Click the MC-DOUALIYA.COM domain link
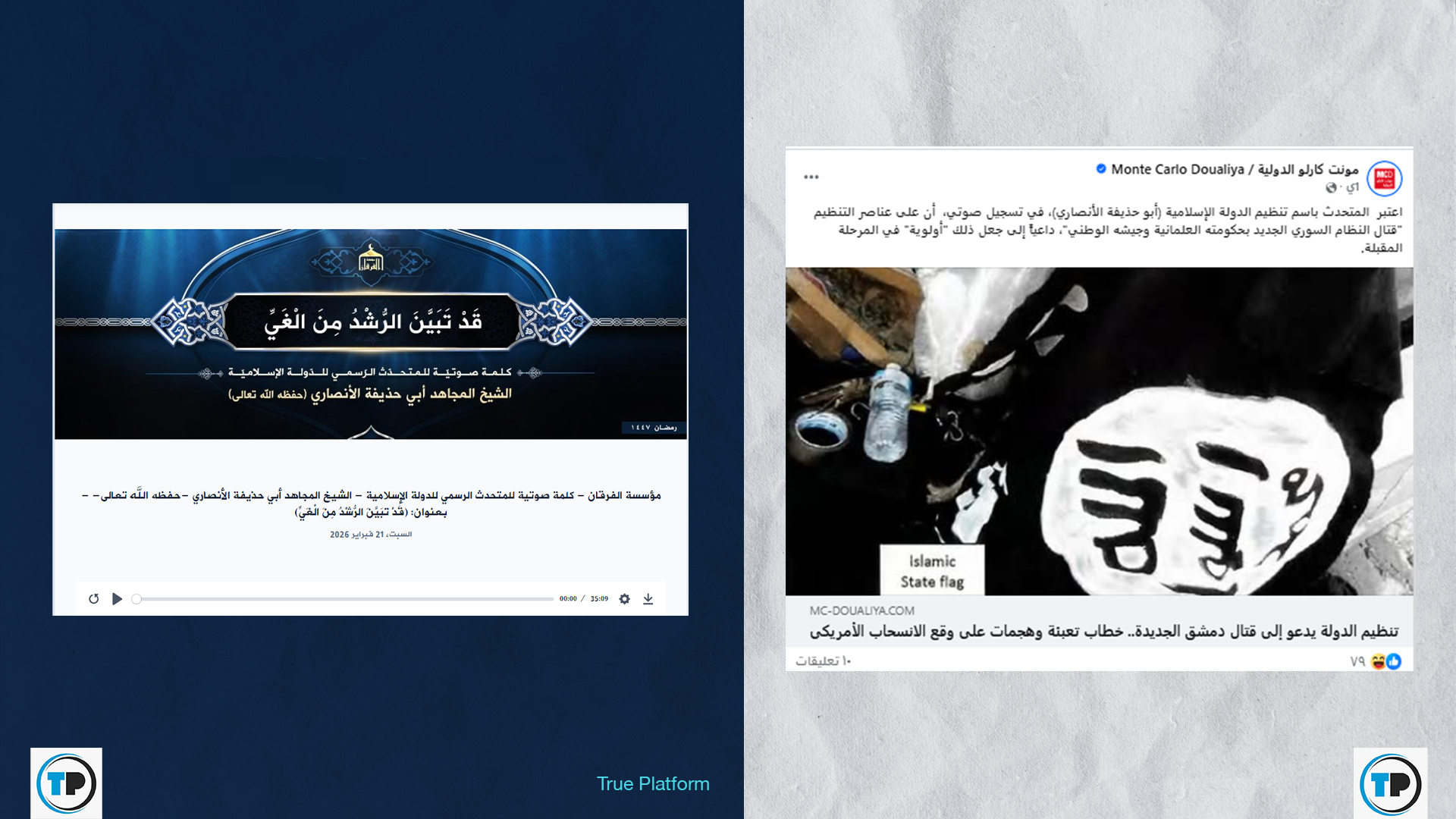The width and height of the screenshot is (1456, 819). 861,610
